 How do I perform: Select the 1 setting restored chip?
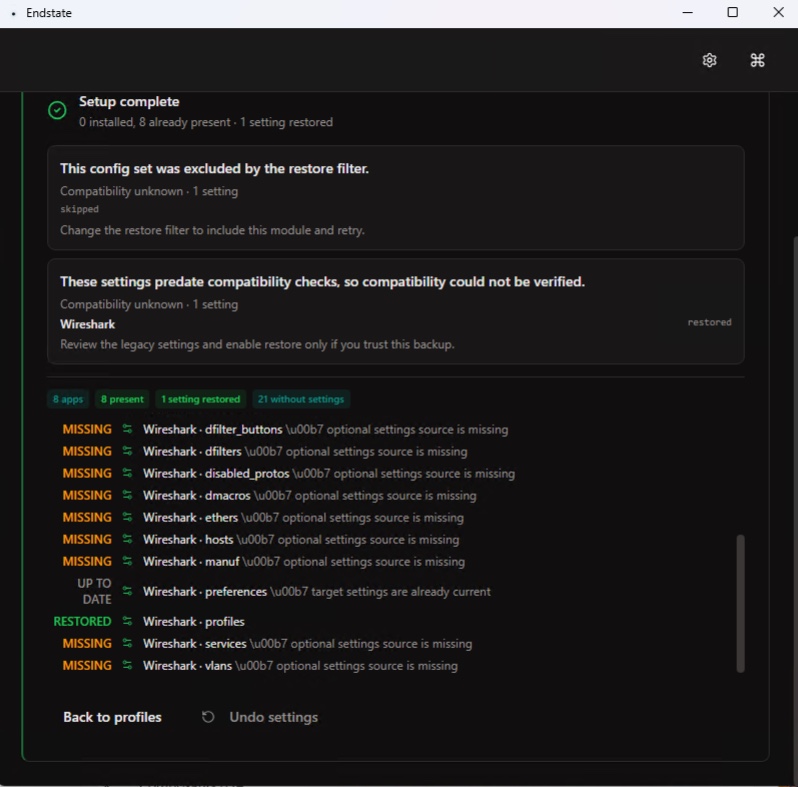coord(201,399)
